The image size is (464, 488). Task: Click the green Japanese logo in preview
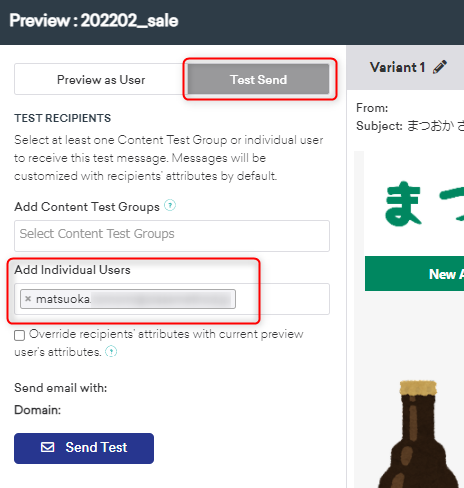424,203
